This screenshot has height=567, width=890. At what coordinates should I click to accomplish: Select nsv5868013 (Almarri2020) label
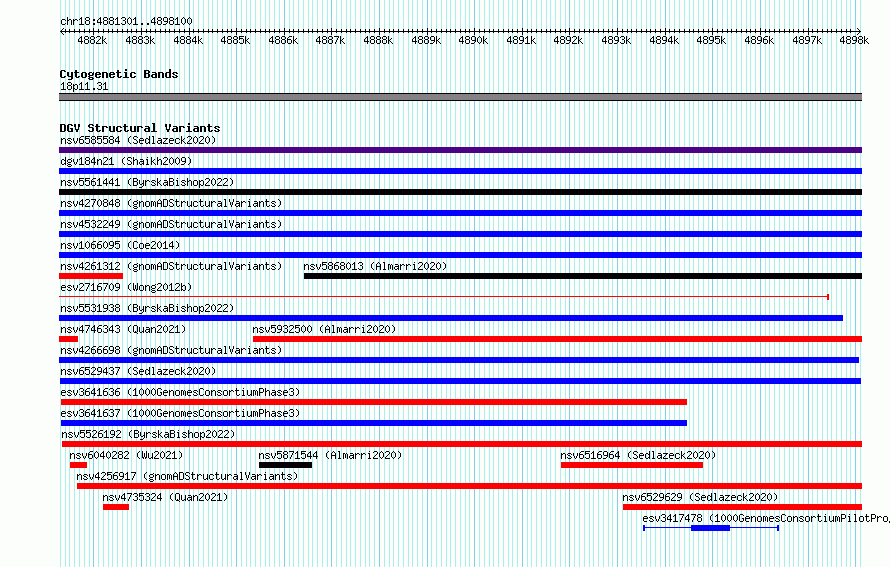coord(375,266)
